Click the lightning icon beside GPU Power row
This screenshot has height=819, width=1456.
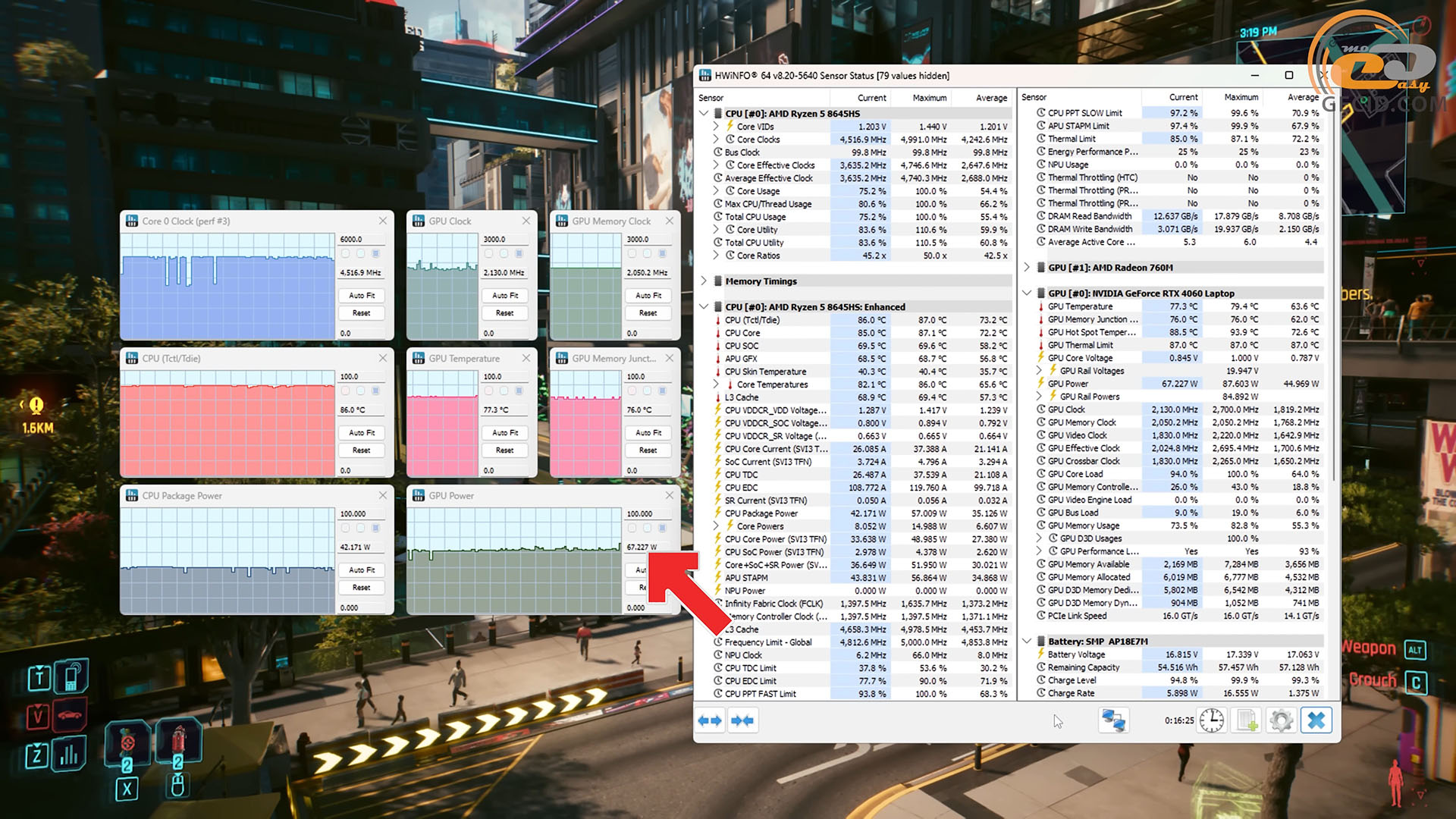pos(1040,384)
